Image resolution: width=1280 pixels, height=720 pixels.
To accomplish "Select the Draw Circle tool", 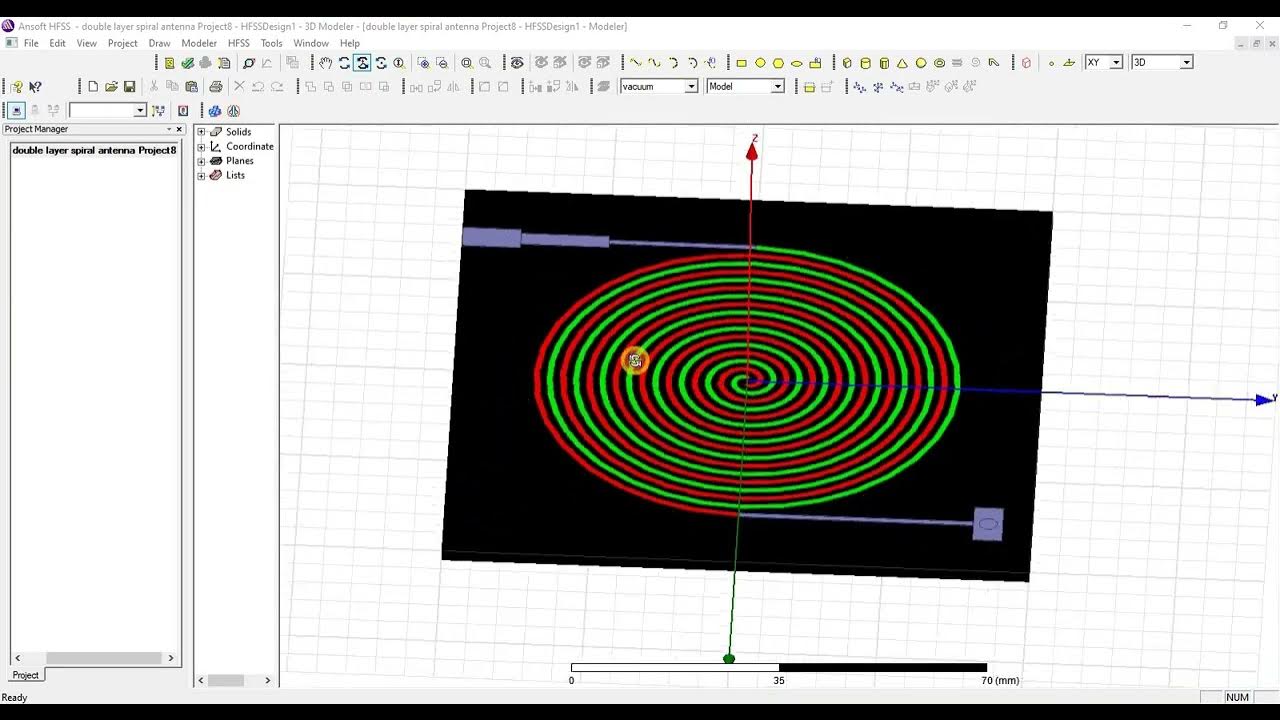I will coord(760,63).
